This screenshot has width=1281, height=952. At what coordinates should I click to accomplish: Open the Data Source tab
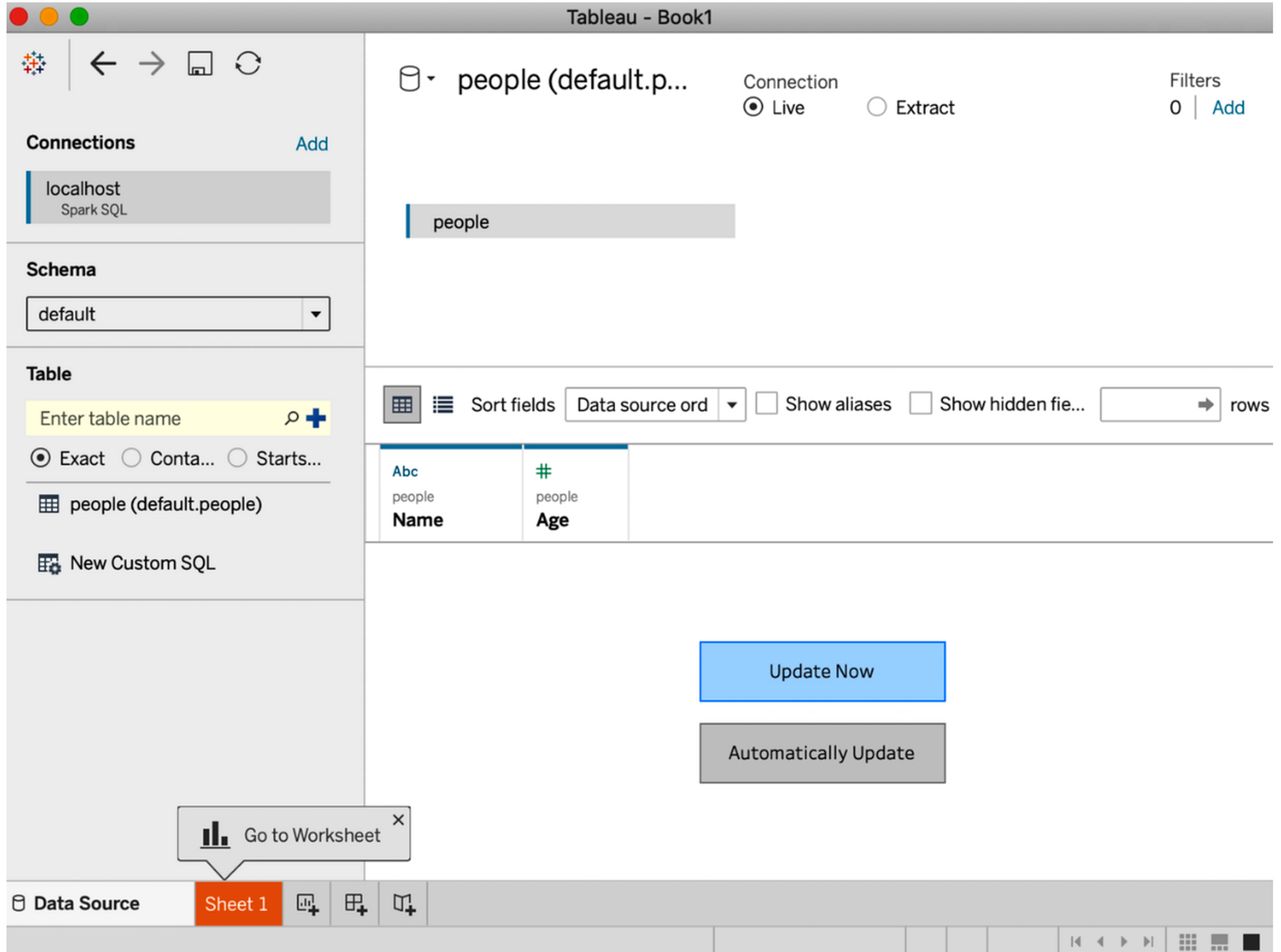coord(86,903)
